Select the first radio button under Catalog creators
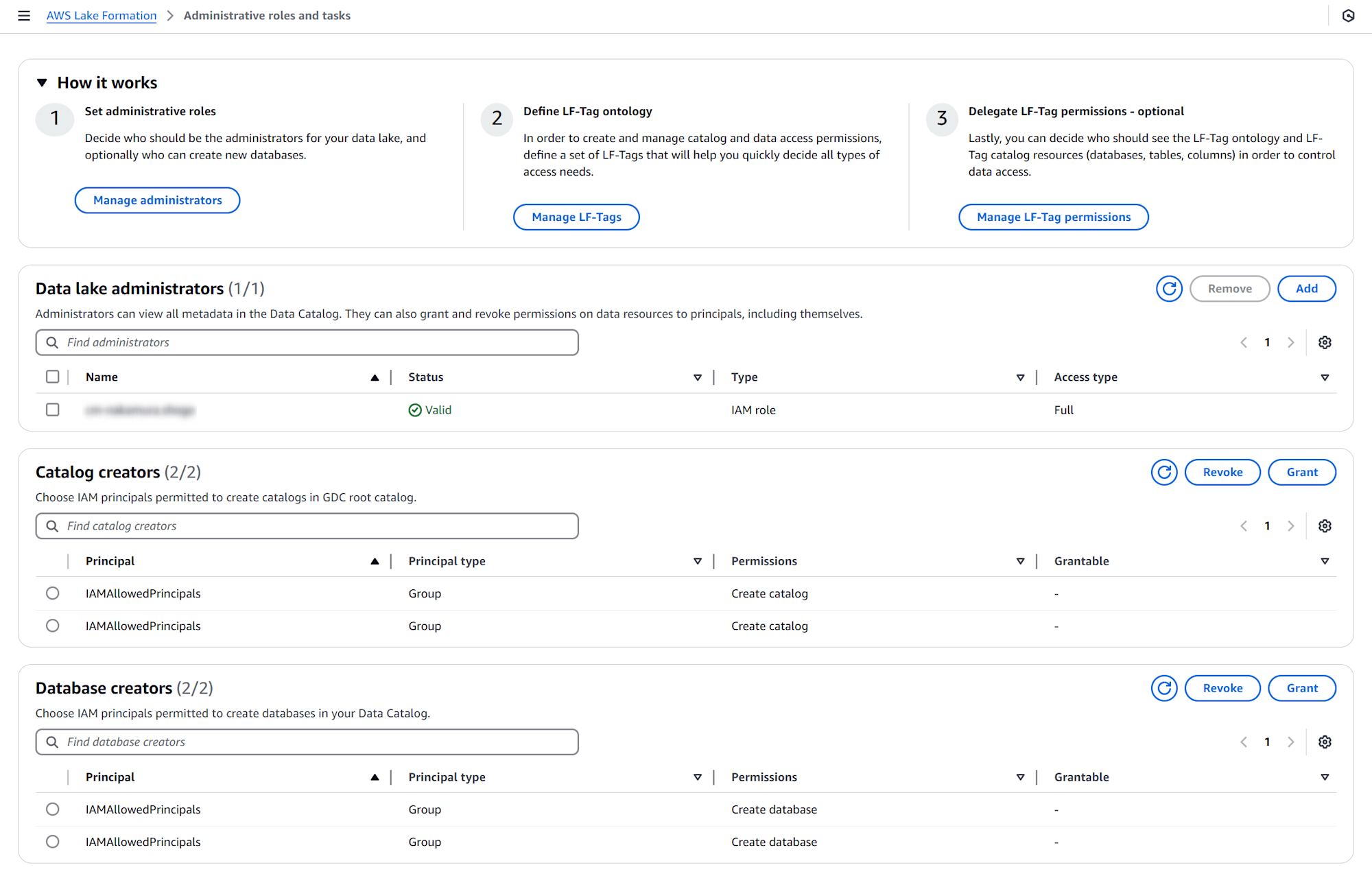Viewport: 1372px width, 874px height. click(53, 593)
